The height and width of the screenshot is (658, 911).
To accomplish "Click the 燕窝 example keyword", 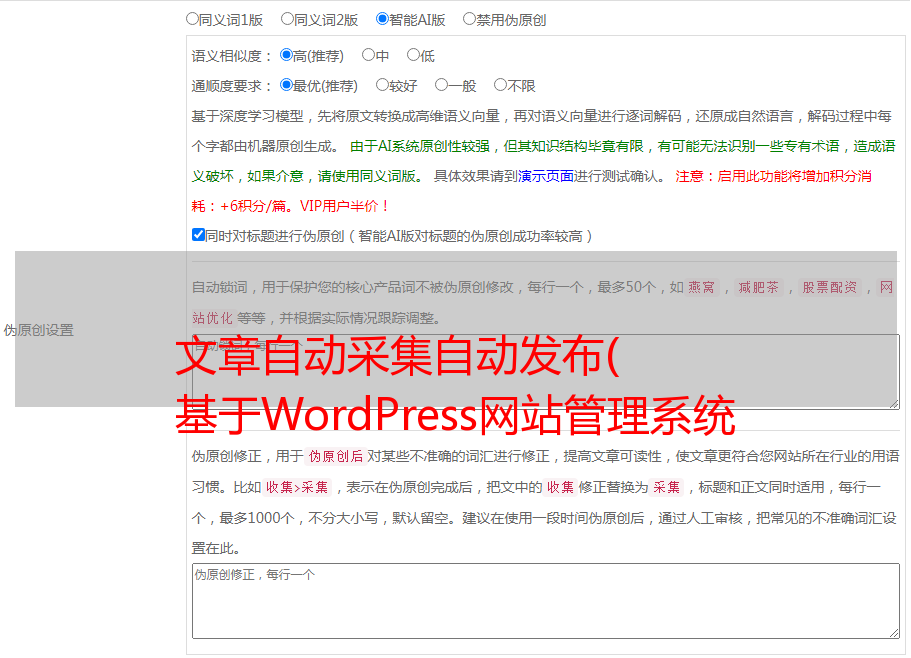I will tap(701, 287).
